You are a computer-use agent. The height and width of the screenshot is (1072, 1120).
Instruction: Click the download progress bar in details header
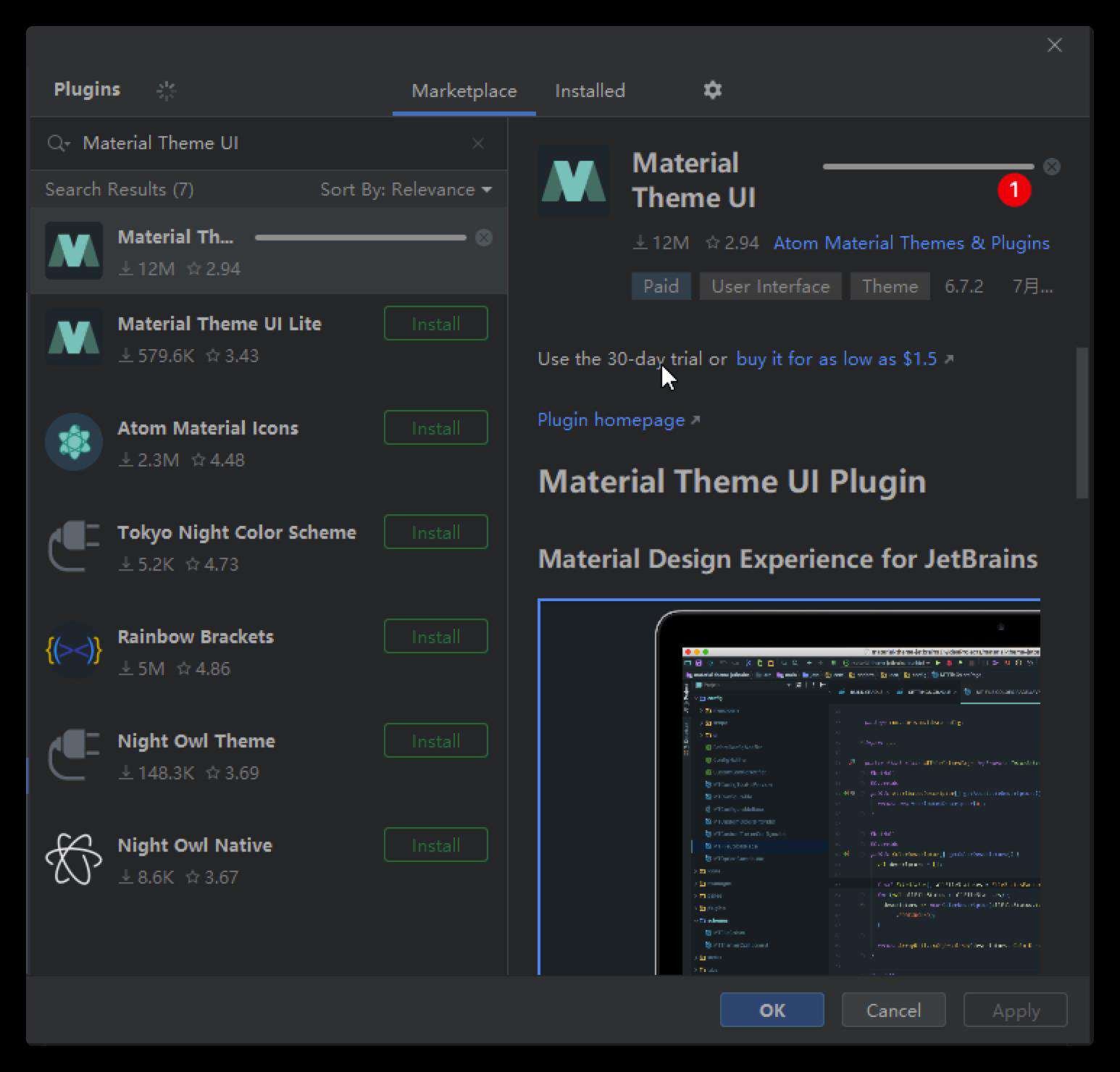tap(928, 167)
